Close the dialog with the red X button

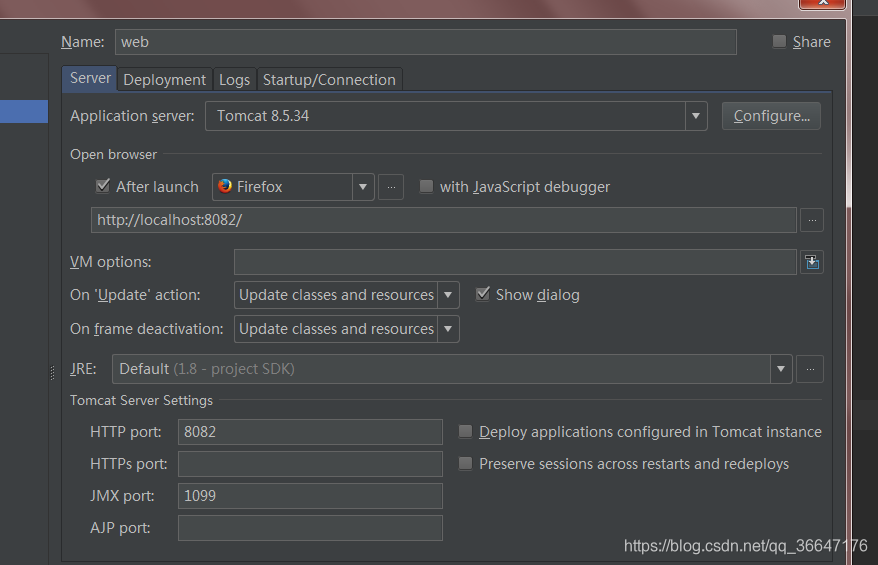pos(822,3)
